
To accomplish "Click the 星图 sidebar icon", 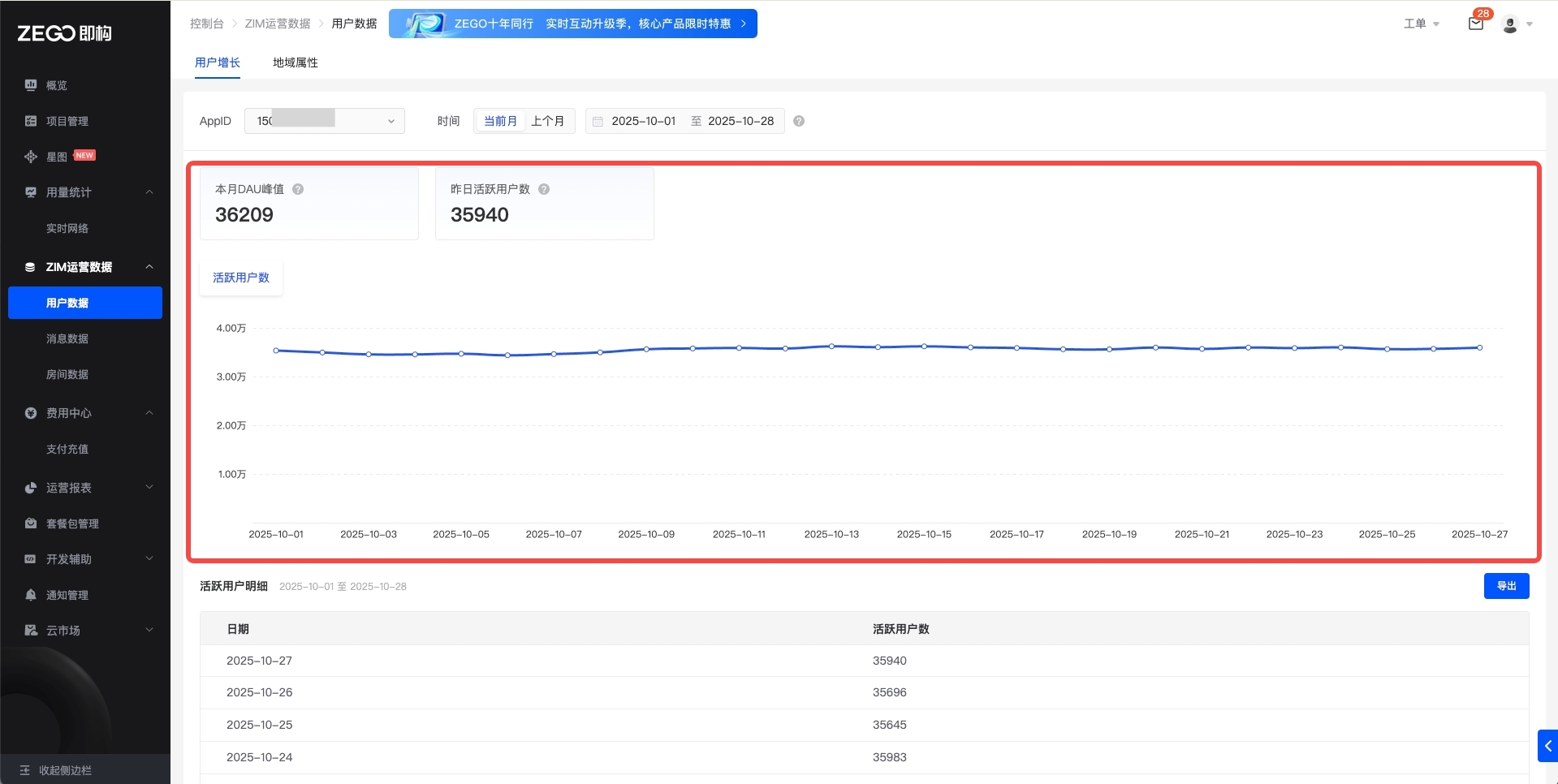I will (31, 157).
